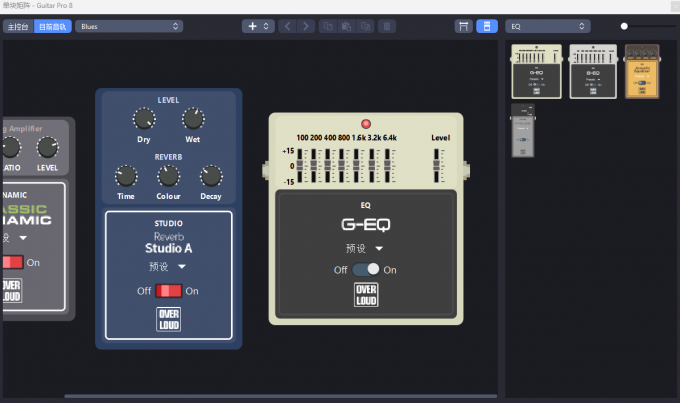This screenshot has width=680, height=403.
Task: Click the copy effect icon in toolbar
Action: coord(327,26)
